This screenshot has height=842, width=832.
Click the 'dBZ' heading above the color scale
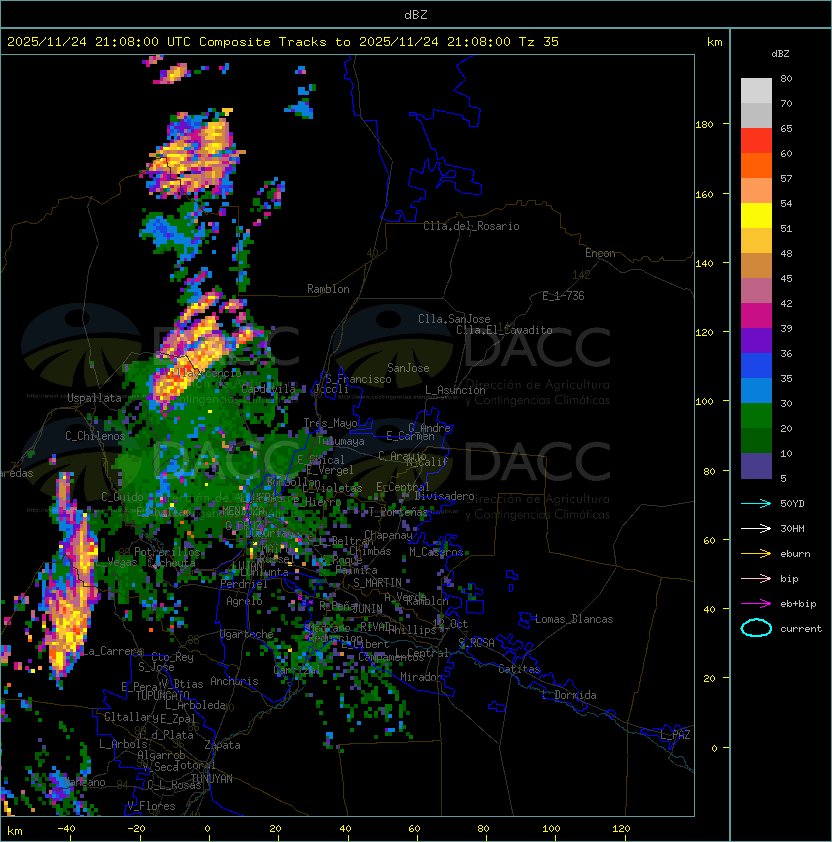780,54
